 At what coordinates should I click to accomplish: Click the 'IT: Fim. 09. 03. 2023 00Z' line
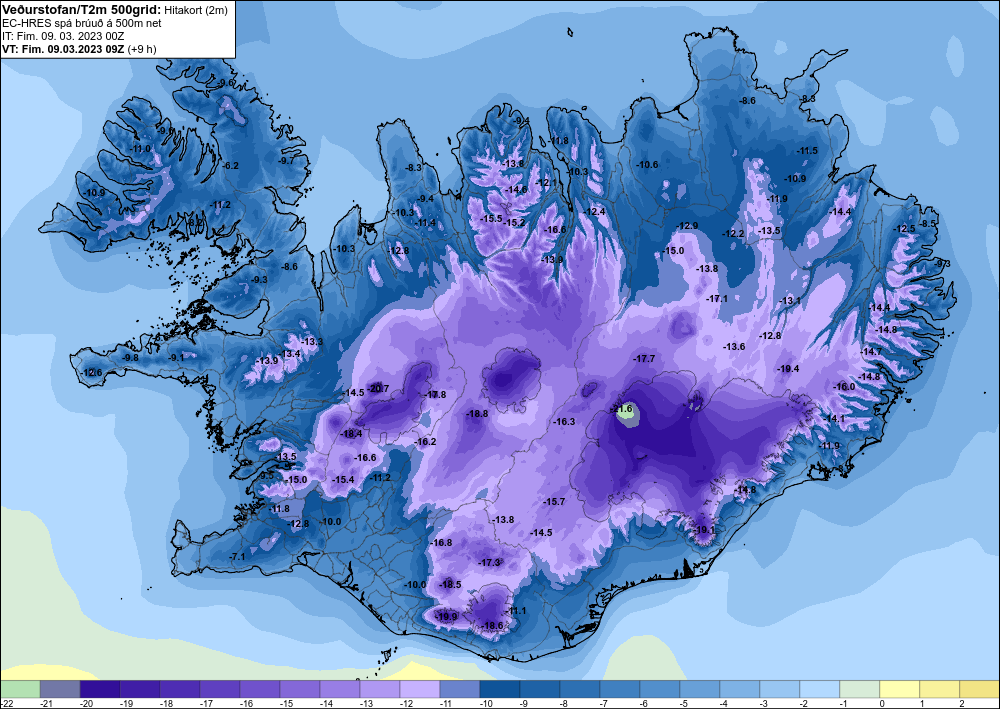point(63,36)
